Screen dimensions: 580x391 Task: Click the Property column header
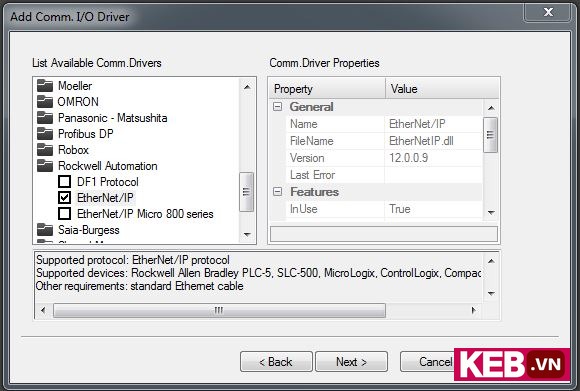point(327,89)
